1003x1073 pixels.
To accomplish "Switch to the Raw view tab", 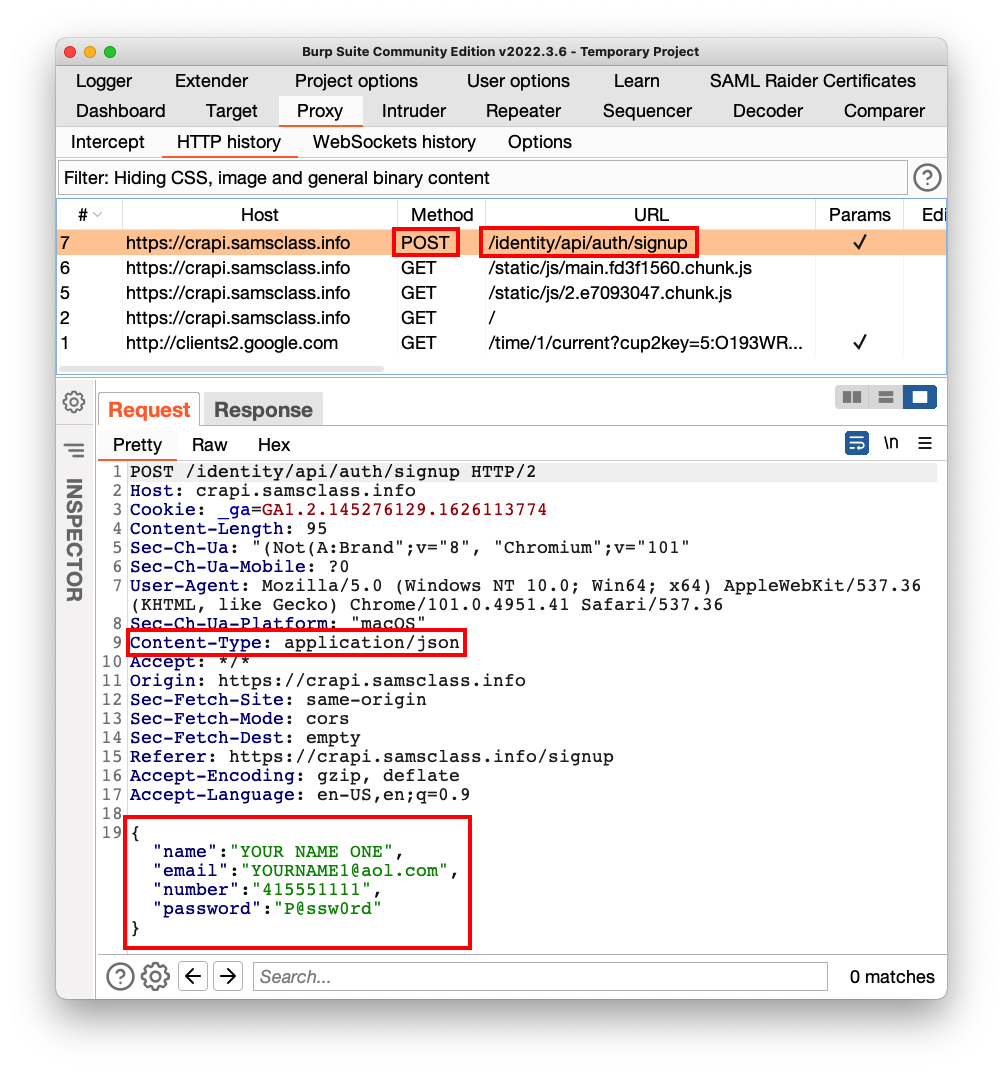I will click(209, 445).
